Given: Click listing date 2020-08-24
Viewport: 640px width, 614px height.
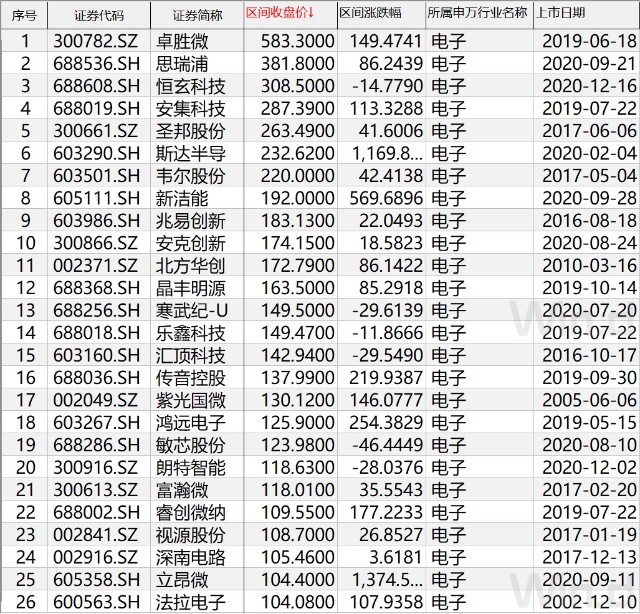Looking at the screenshot, I should click(x=589, y=243).
